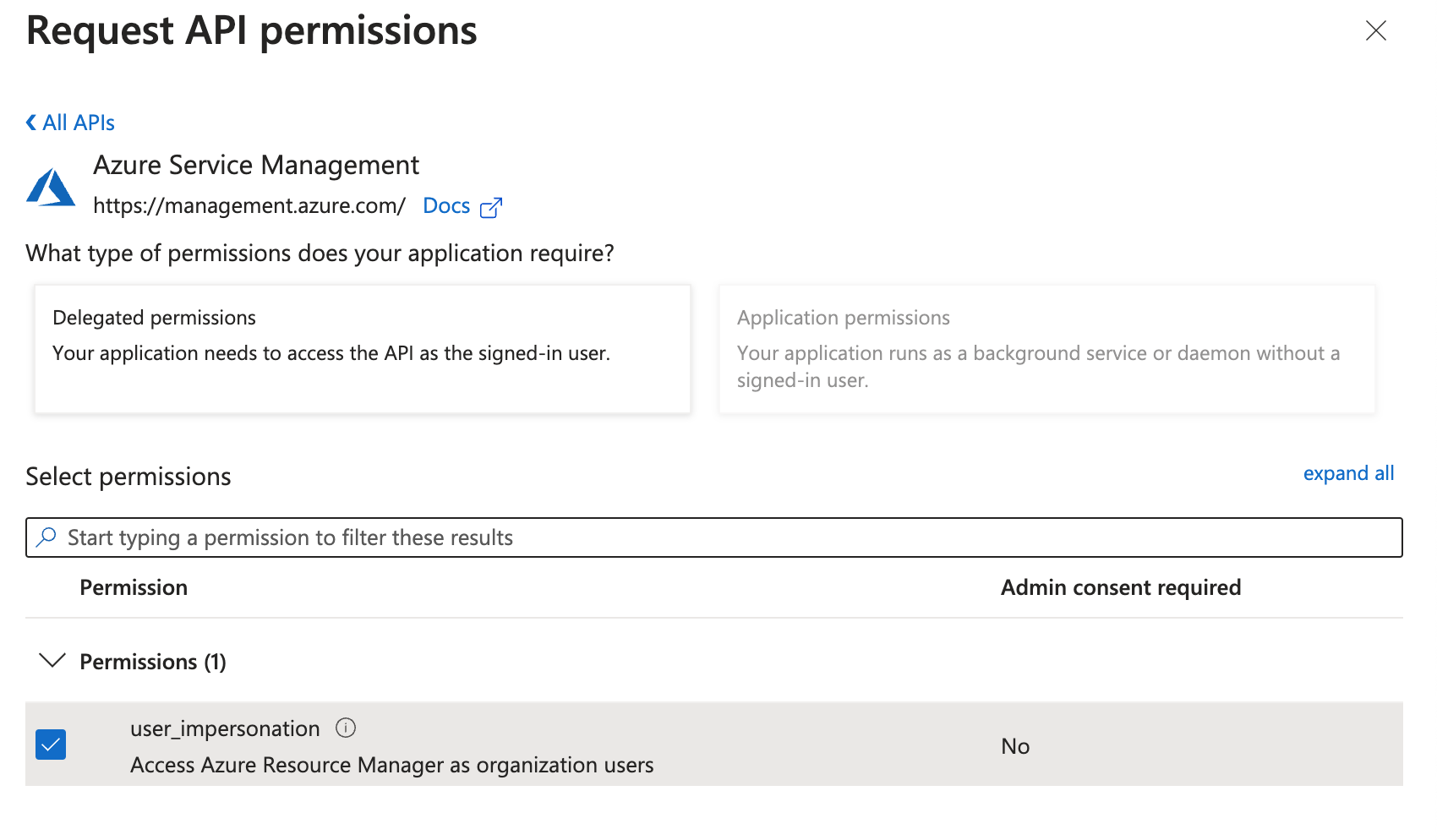Click the management.azure.com URL text
Screen dimensions: 1437x840
pos(249,206)
